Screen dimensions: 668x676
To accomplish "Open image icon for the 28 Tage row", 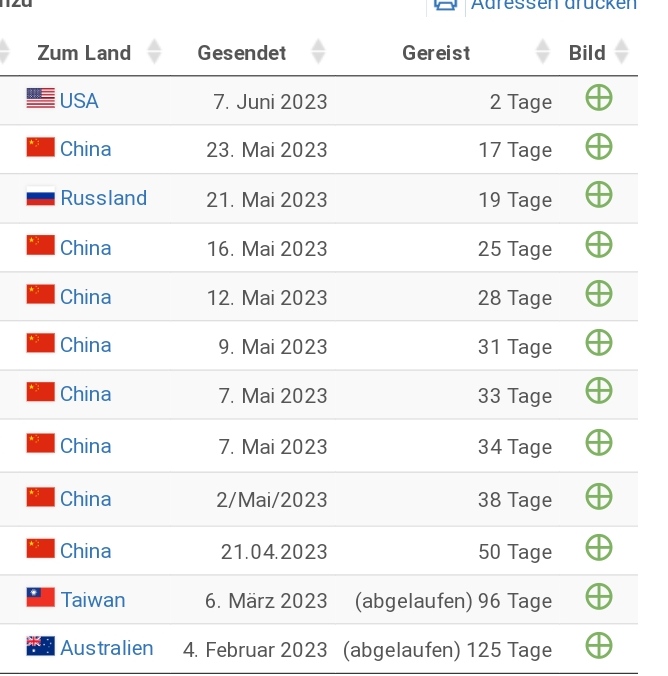I will point(599,294).
